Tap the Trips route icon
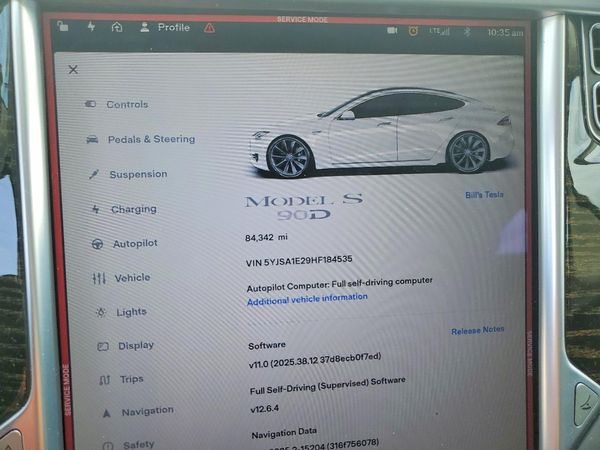Image resolution: width=600 pixels, height=450 pixels. (105, 380)
